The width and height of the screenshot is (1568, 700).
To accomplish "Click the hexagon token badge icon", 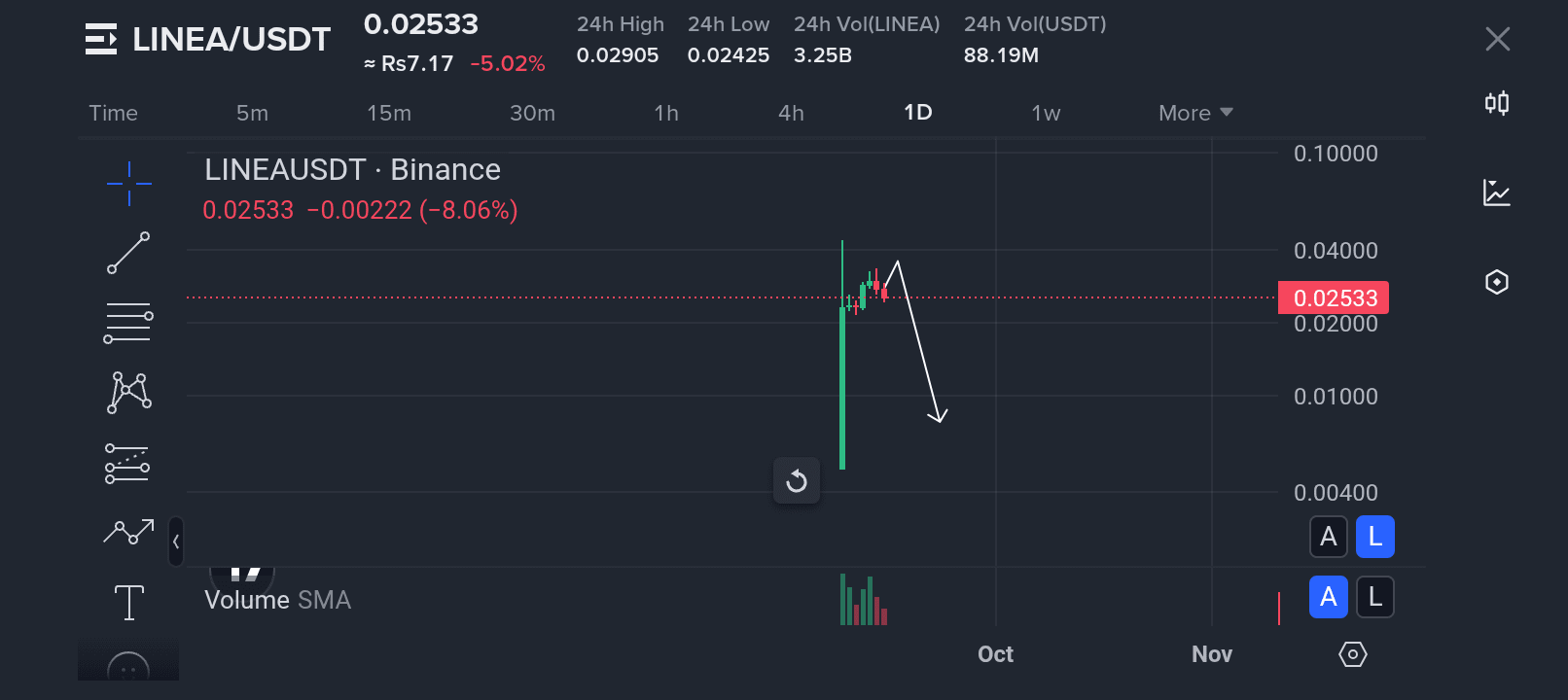I will 1497,282.
